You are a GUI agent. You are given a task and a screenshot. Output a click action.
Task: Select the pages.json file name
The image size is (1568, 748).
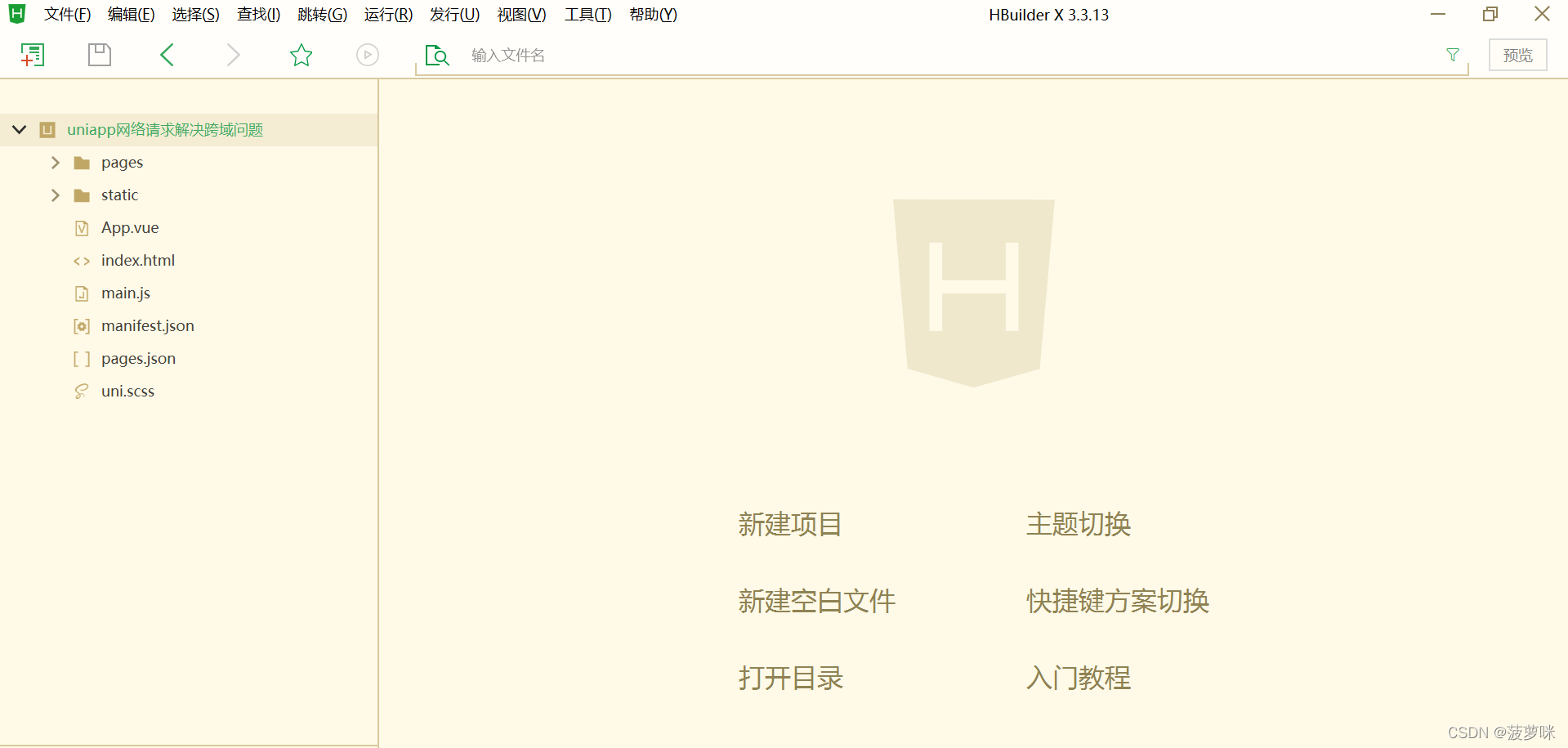138,359
